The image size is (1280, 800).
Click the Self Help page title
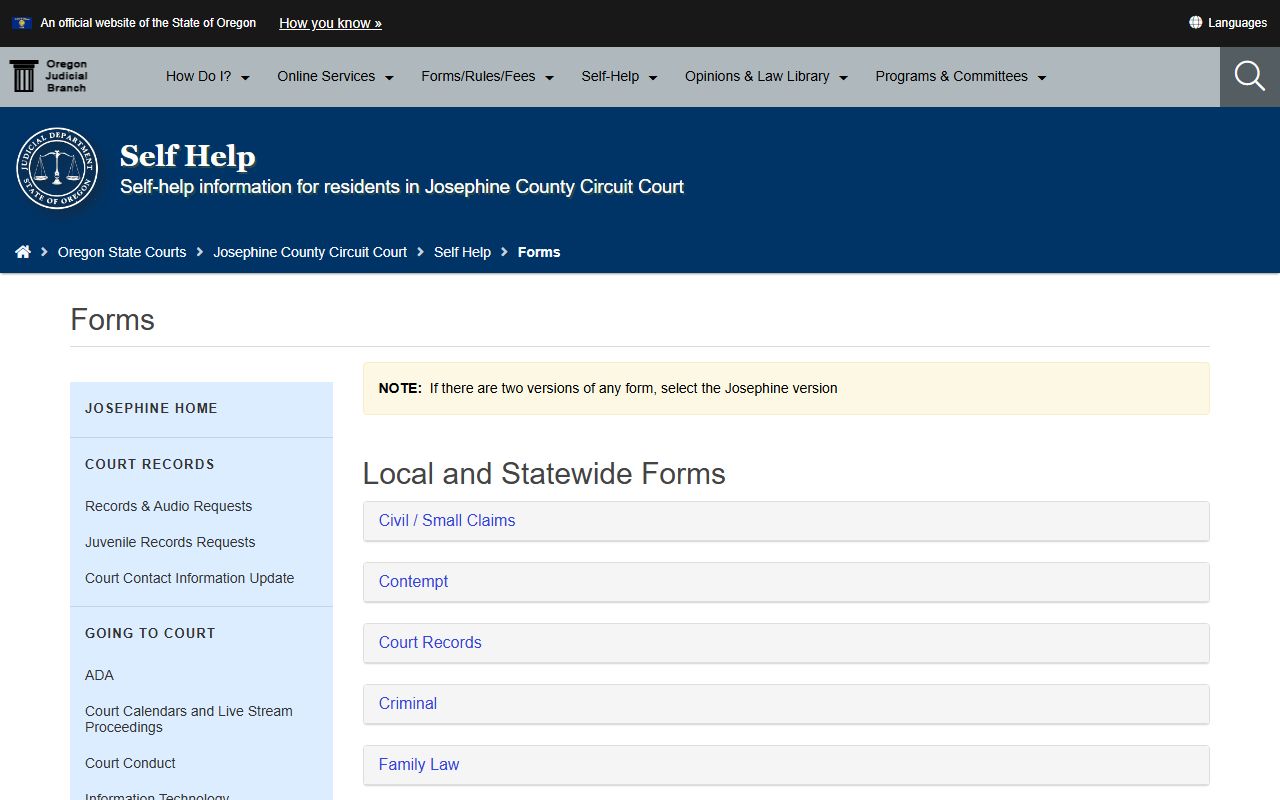coord(188,156)
